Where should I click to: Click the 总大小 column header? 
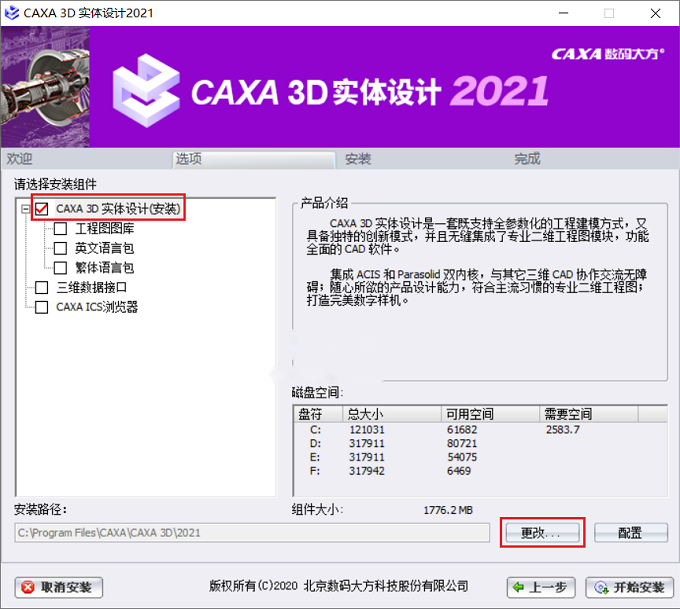(392, 414)
